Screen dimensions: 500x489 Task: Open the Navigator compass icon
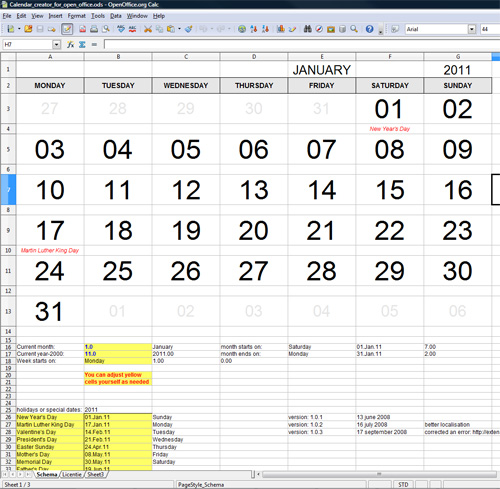(319, 29)
